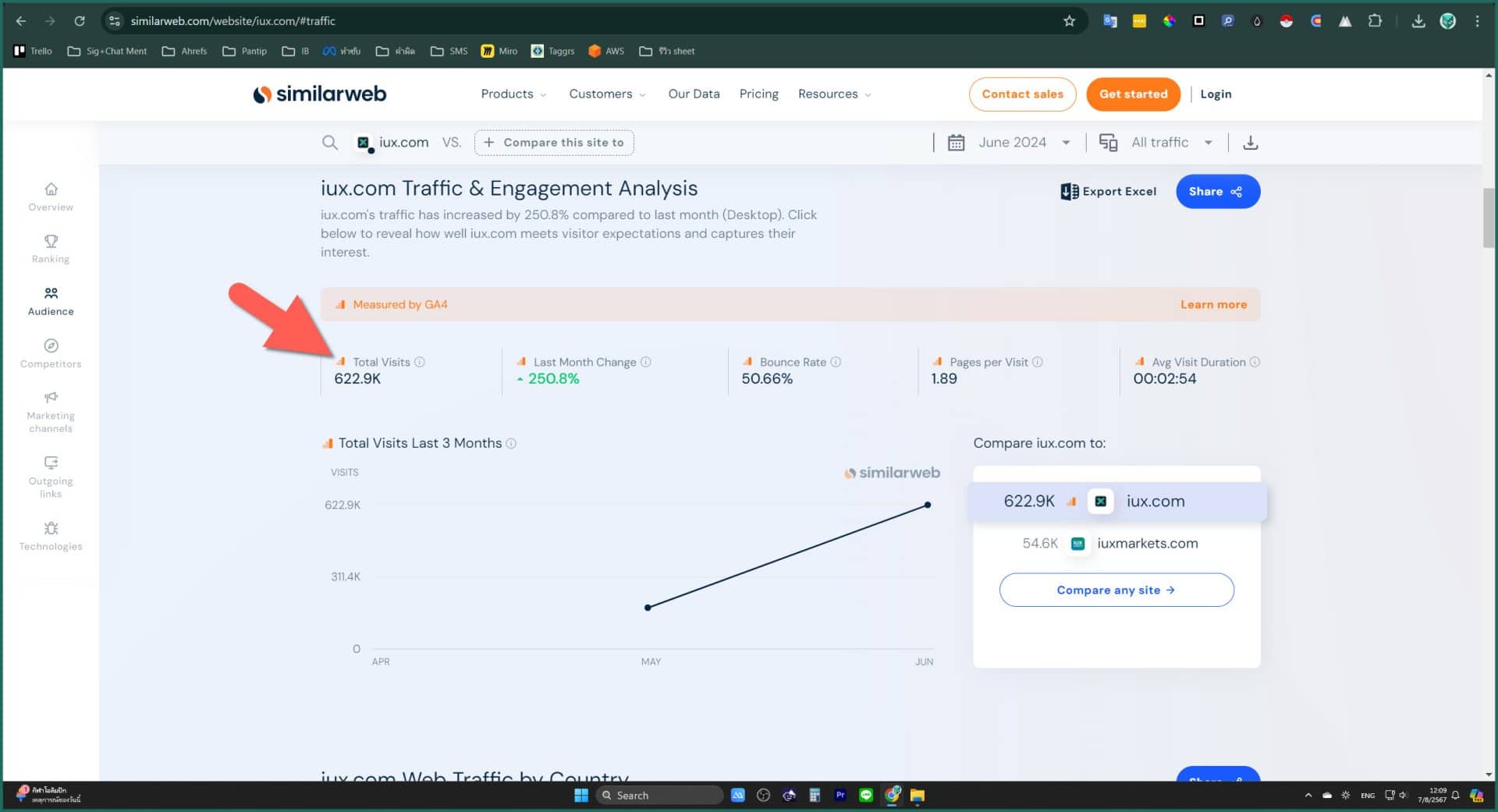Expand the Customers menu
1498x812 pixels.
point(607,94)
